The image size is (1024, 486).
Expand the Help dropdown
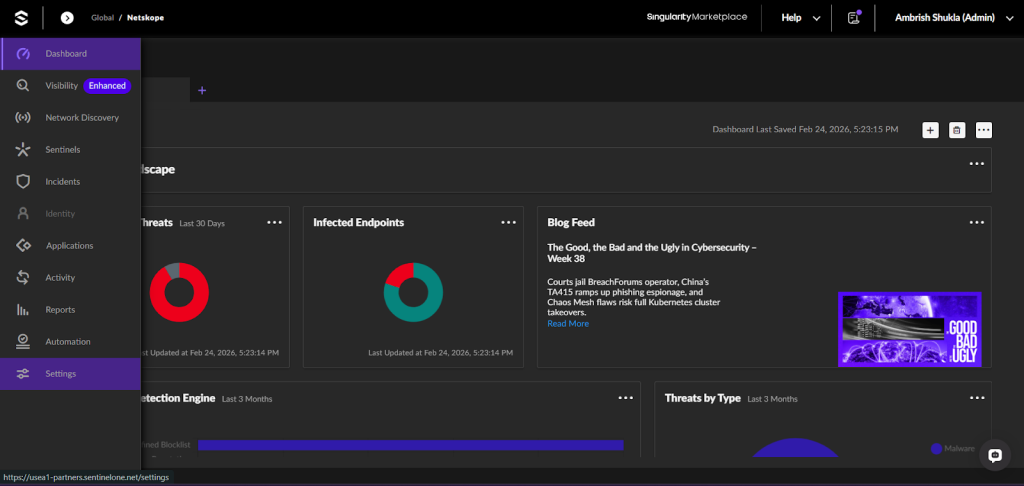pos(801,18)
